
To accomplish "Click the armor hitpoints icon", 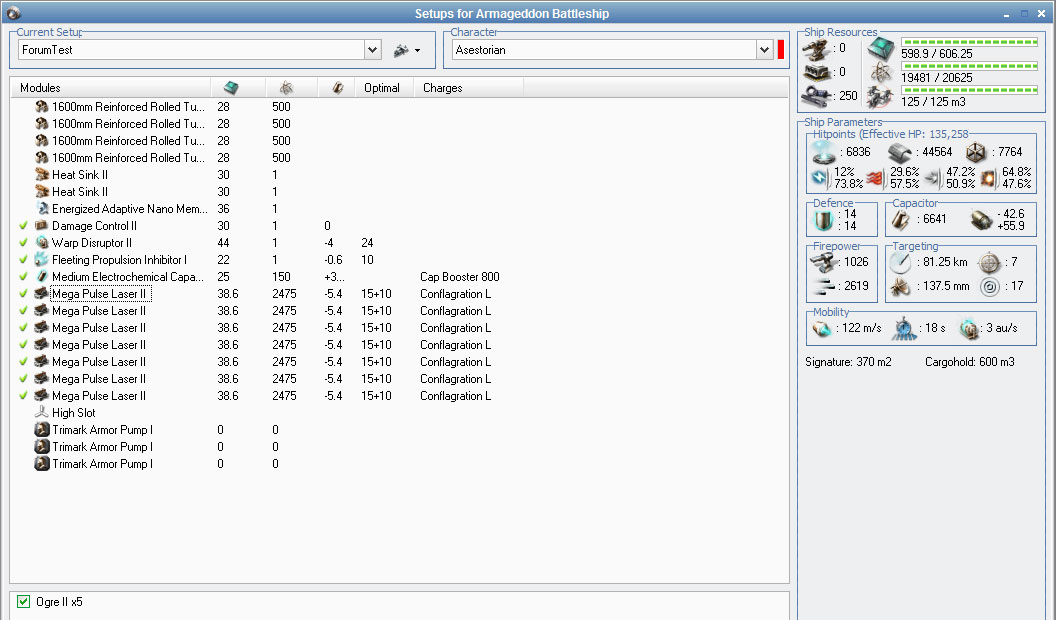I will click(900, 153).
